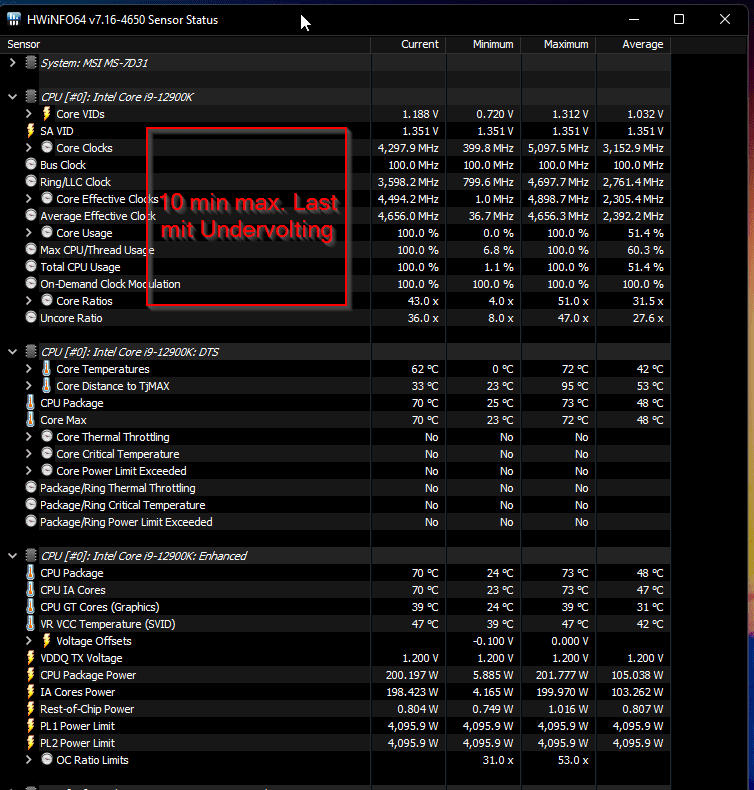Click the Voltage Offsets minimum -0.100 V
Viewport: 754px width, 790px height.
493,641
